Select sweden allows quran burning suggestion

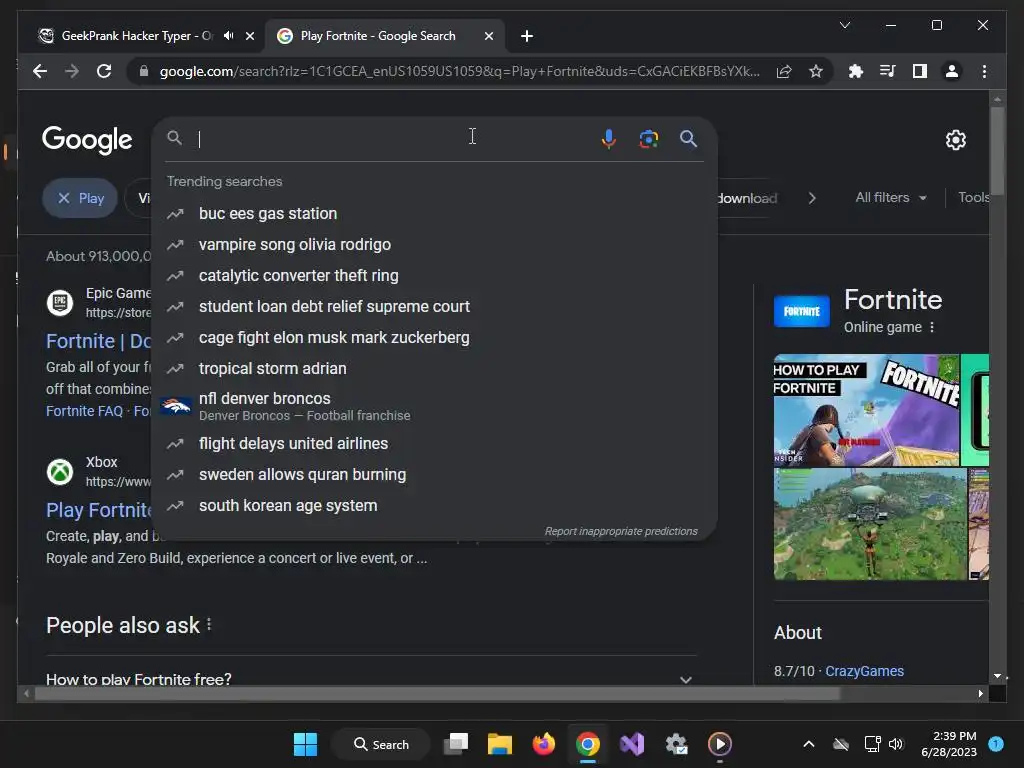click(x=434, y=475)
